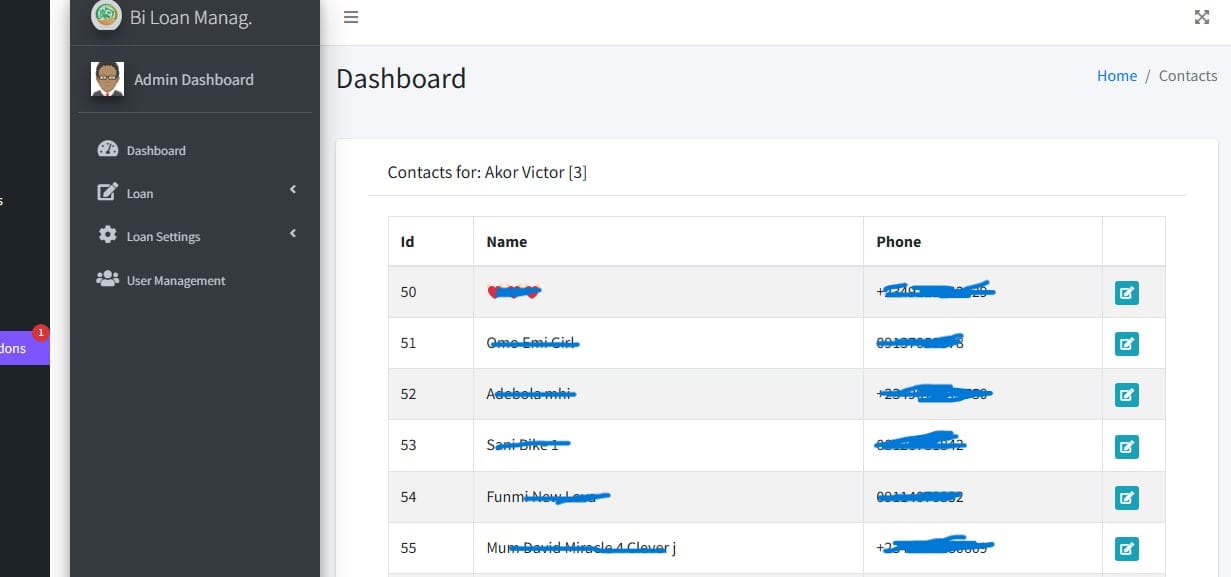This screenshot has width=1231, height=577.
Task: Click the hamburger sidebar toggle icon
Action: point(351,17)
